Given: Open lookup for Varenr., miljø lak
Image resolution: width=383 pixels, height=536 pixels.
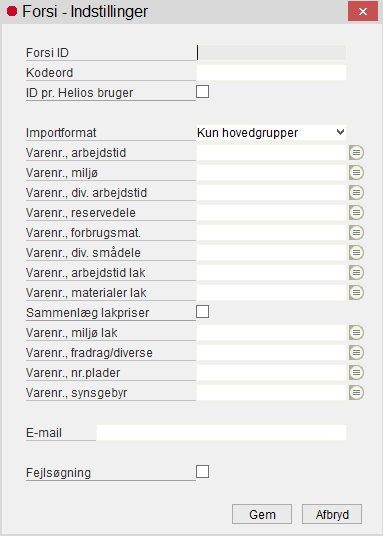Looking at the screenshot, I should tap(356, 333).
